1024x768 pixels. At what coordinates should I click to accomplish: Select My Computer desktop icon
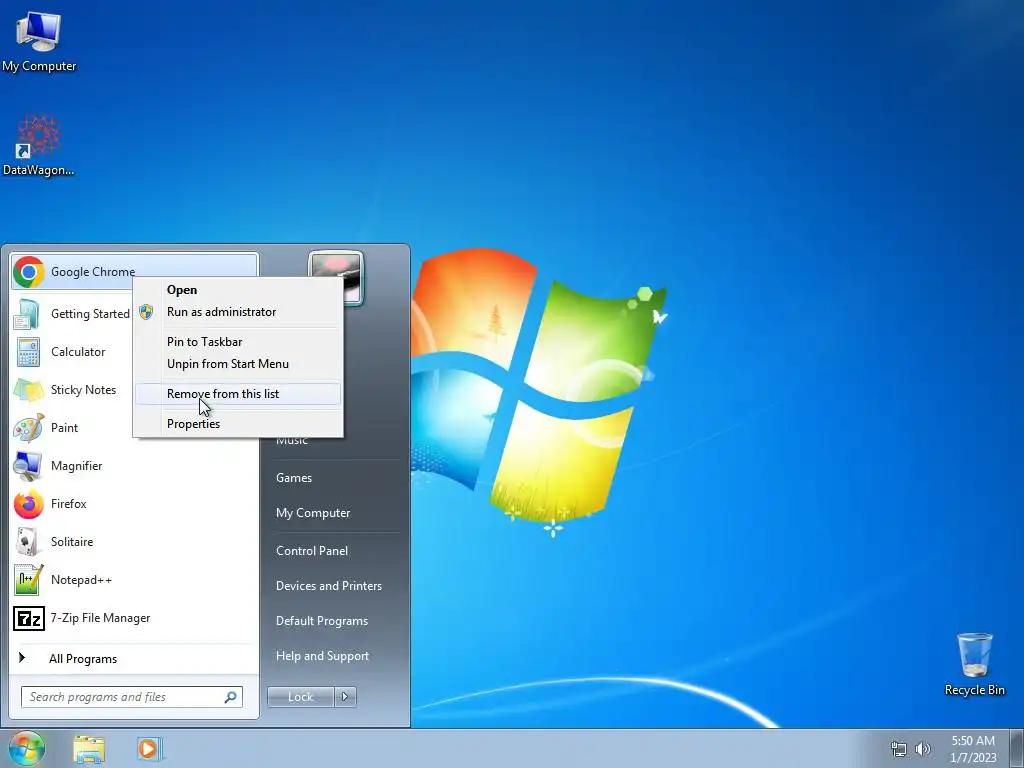click(39, 42)
